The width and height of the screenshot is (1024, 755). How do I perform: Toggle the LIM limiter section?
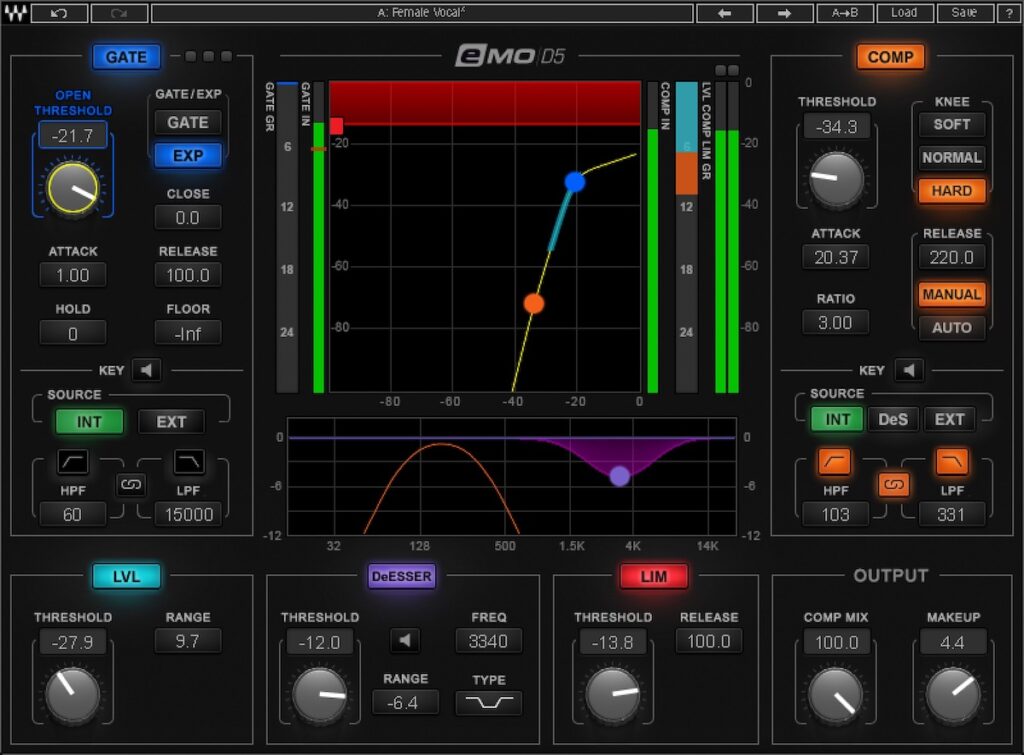(x=654, y=577)
